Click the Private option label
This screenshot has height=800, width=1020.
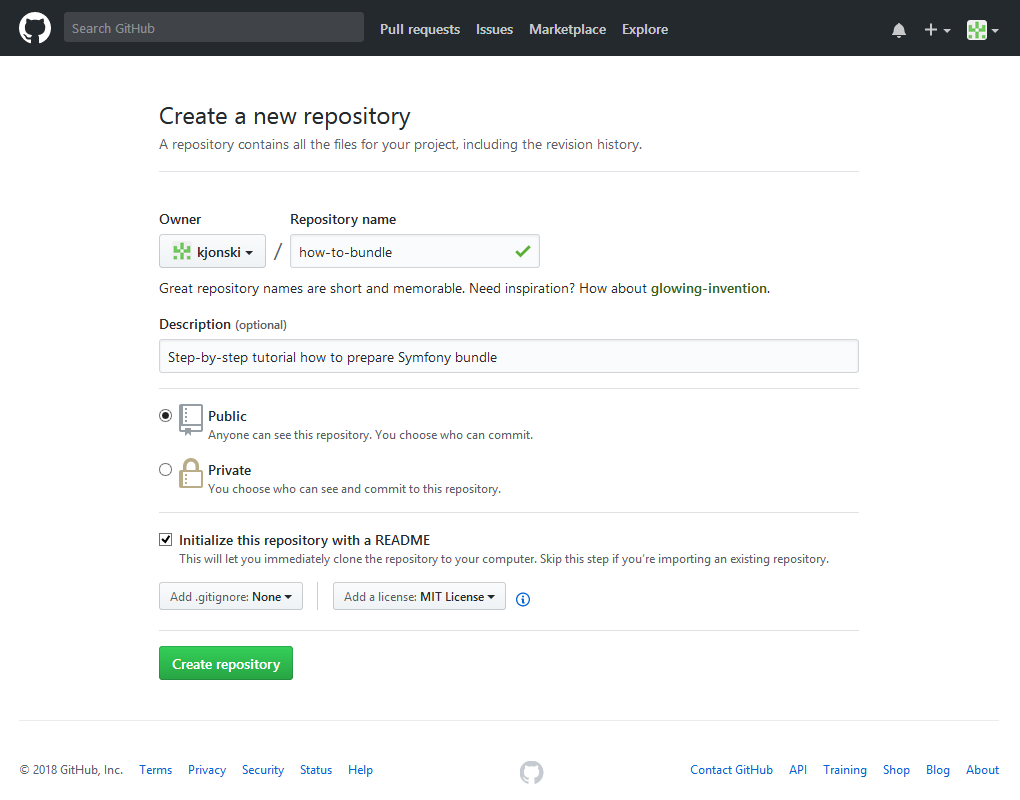pyautogui.click(x=230, y=470)
